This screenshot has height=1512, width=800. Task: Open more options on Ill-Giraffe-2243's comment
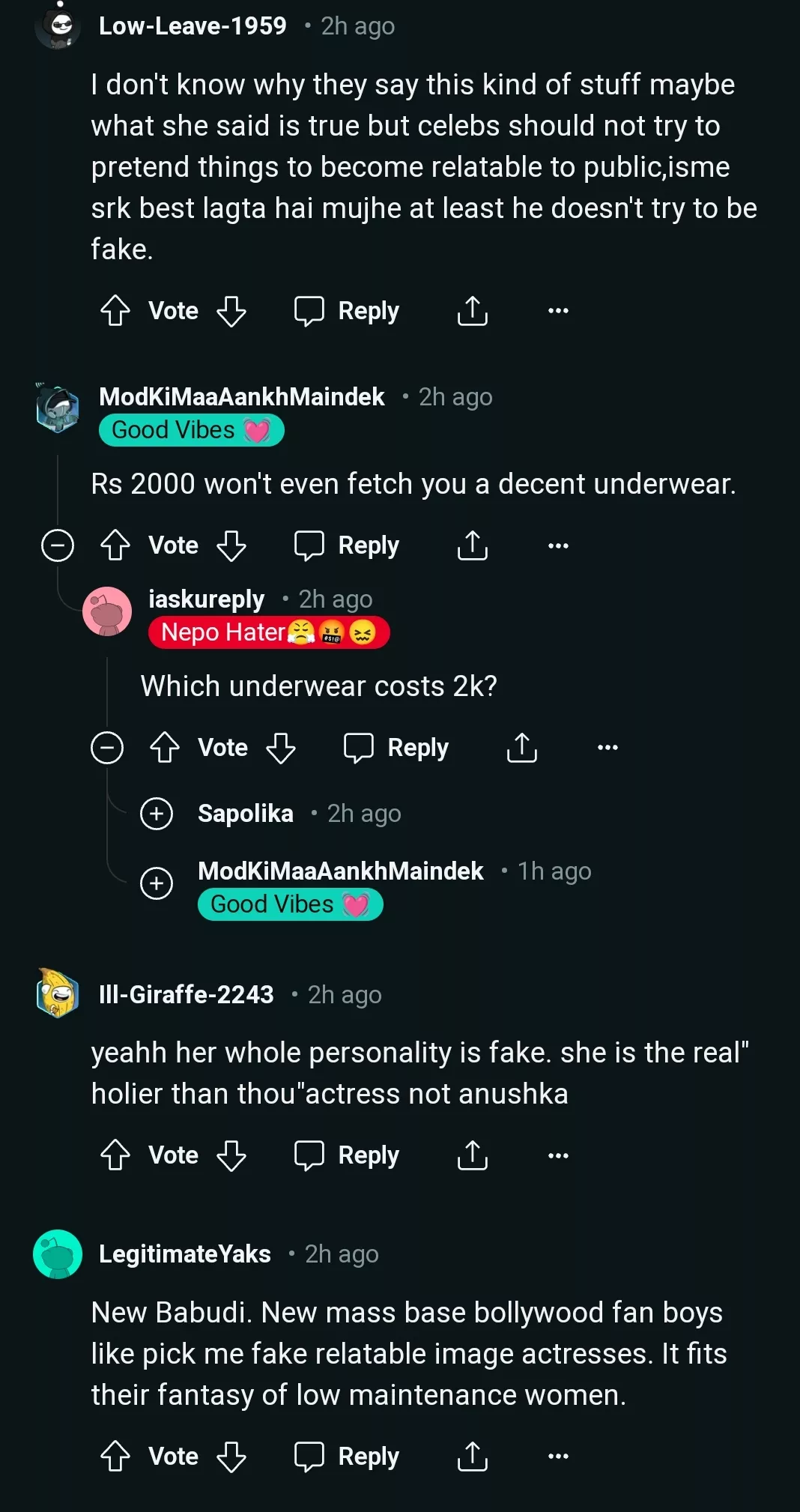[x=558, y=1155]
